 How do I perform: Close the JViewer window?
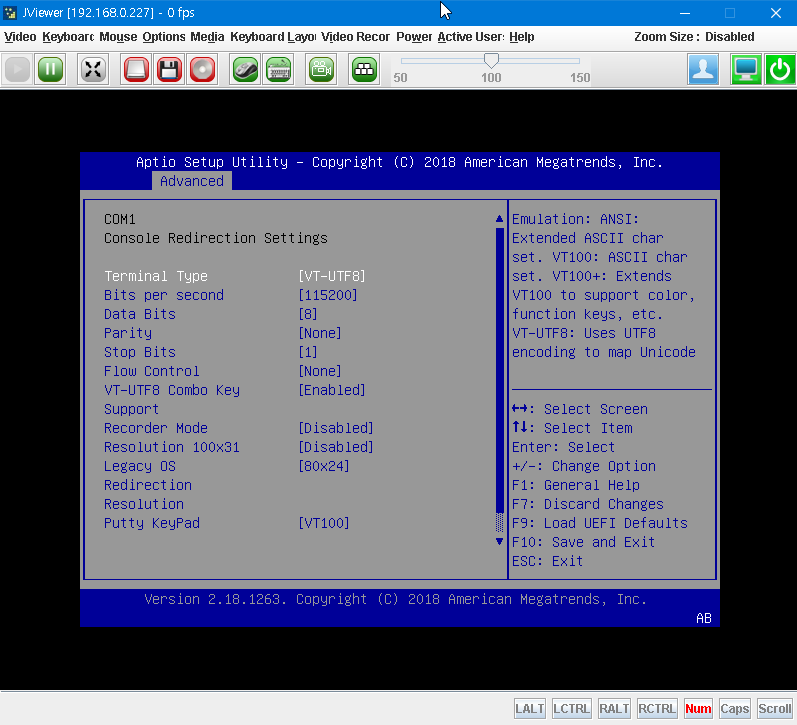point(776,13)
